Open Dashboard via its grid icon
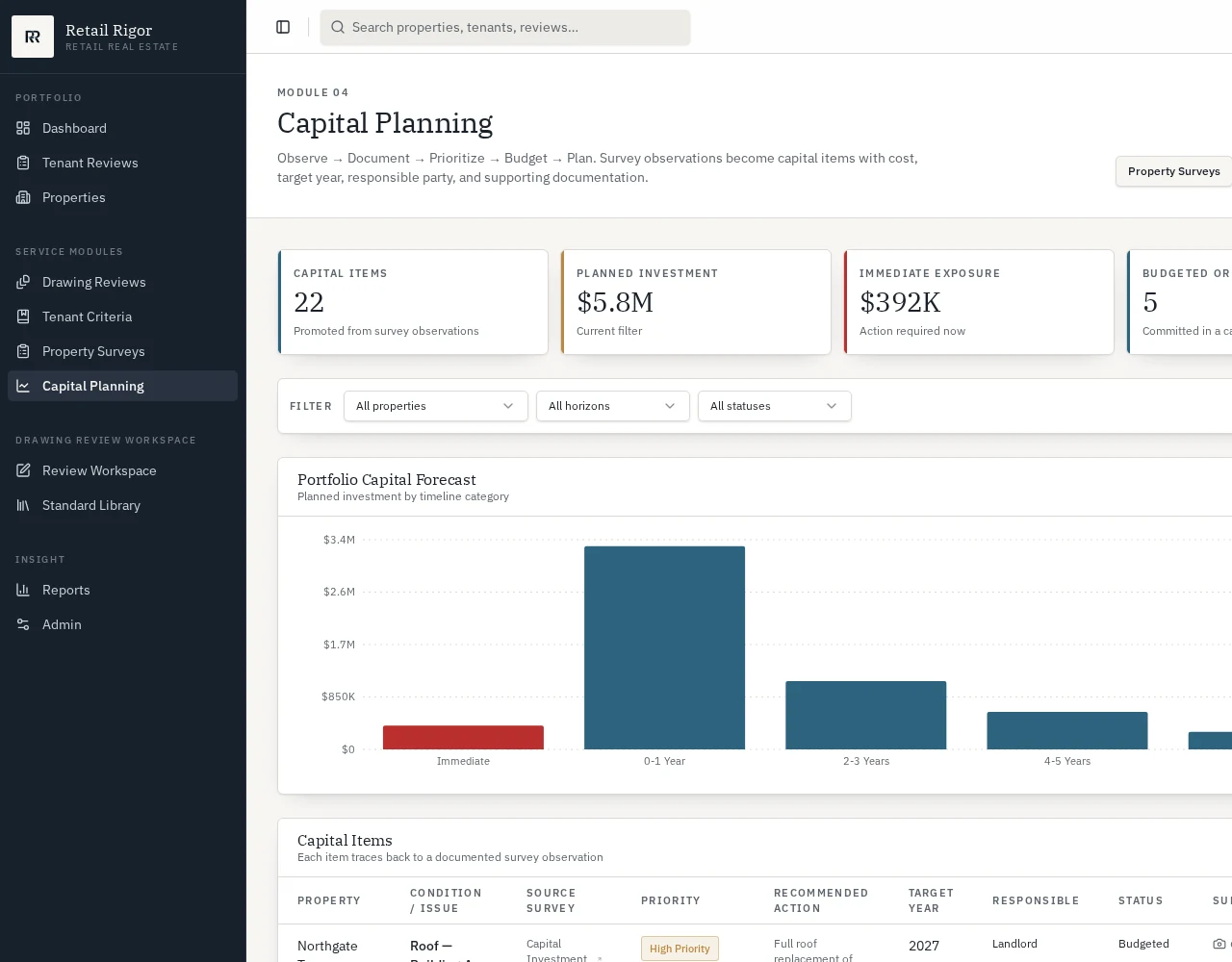1232x962 pixels. [23, 128]
